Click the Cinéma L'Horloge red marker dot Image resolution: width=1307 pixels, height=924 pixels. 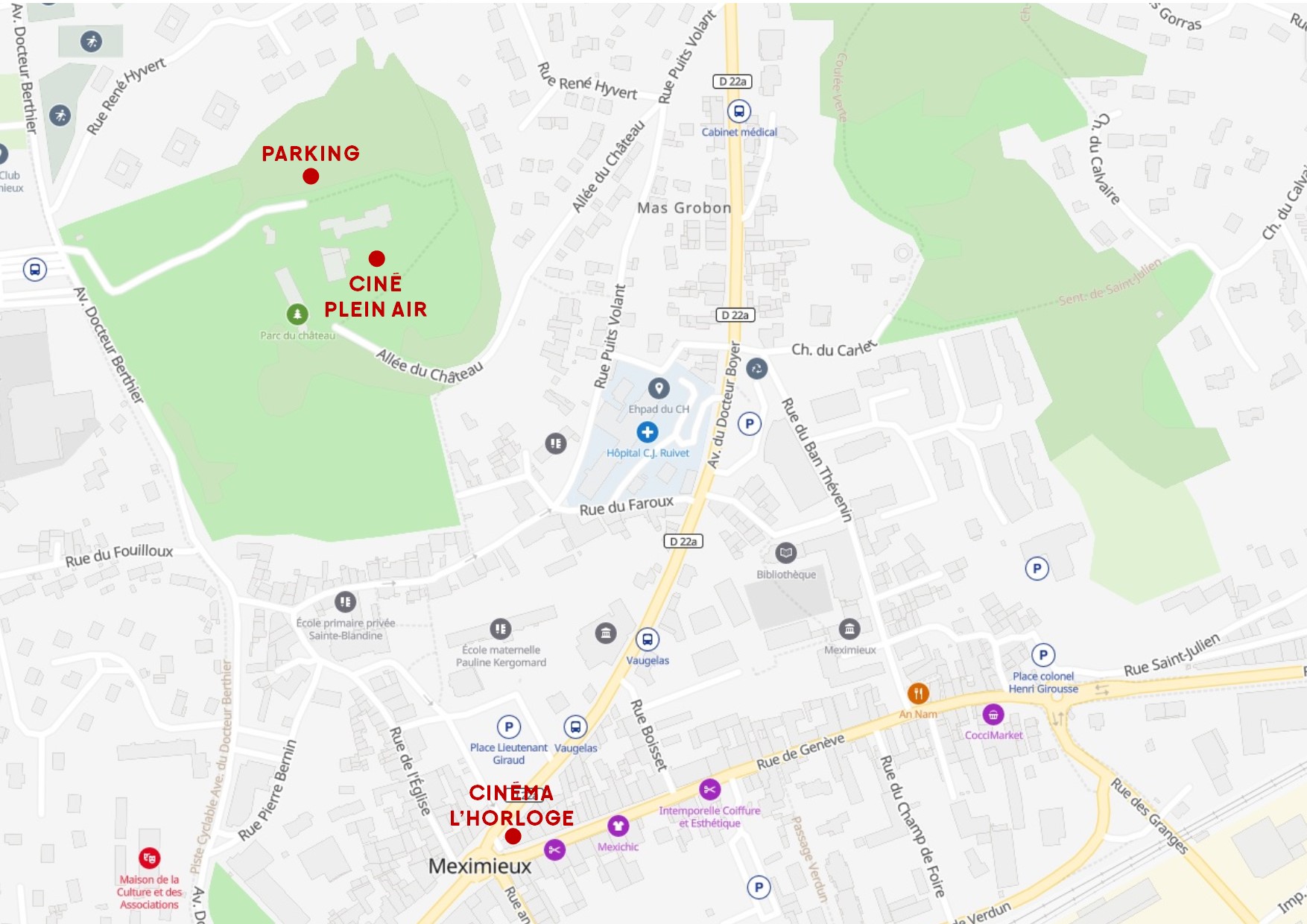point(513,837)
